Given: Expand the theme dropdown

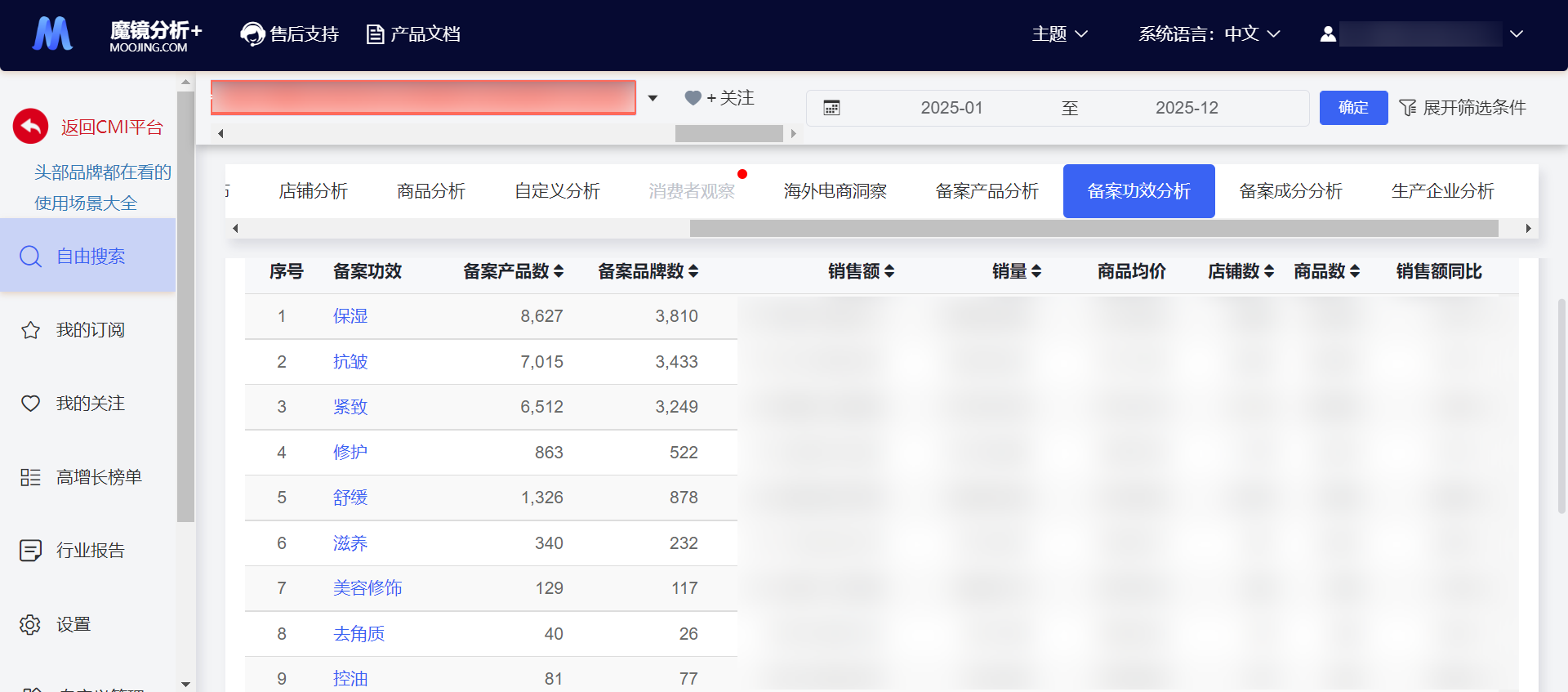Looking at the screenshot, I should pyautogui.click(x=1059, y=34).
